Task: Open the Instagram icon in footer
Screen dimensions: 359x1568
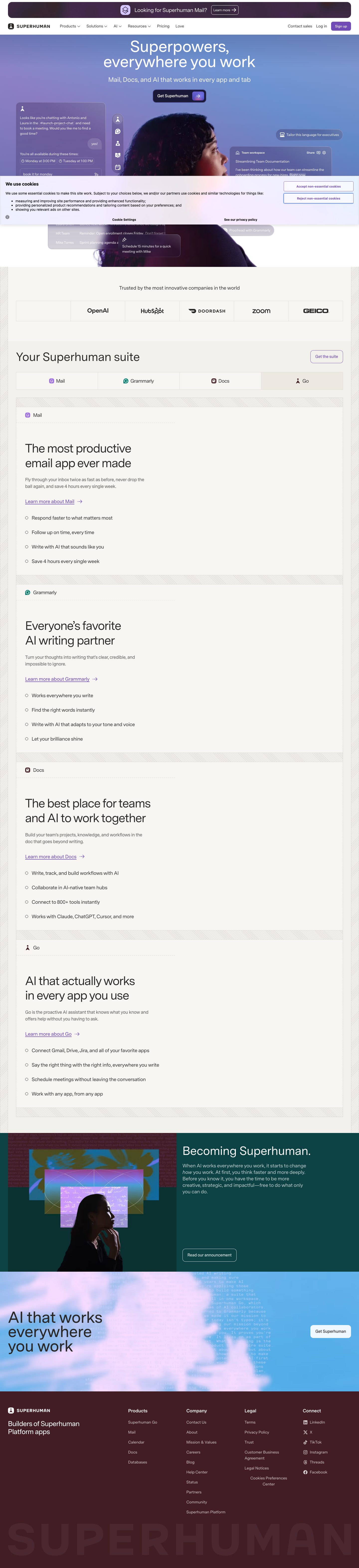Action: point(305,1452)
